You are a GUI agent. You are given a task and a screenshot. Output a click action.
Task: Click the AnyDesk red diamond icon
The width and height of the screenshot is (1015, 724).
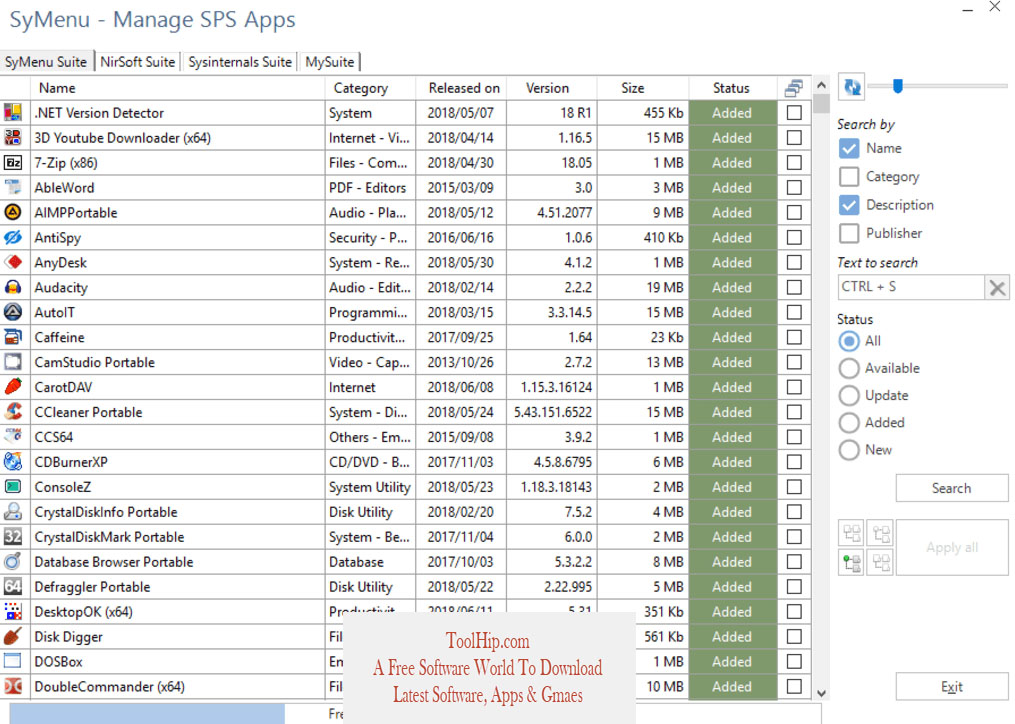[13, 262]
